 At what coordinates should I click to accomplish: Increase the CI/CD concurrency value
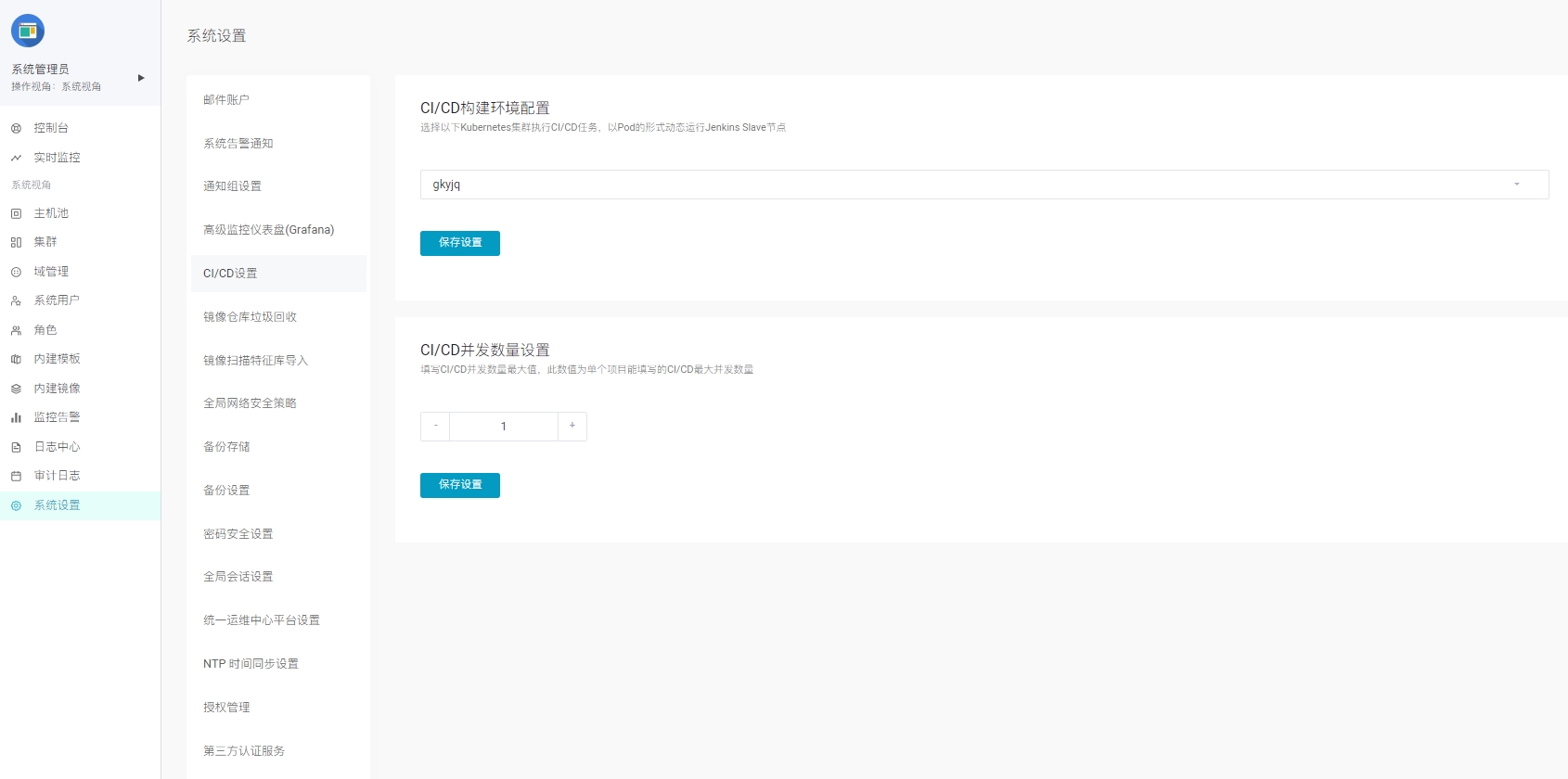click(x=572, y=427)
